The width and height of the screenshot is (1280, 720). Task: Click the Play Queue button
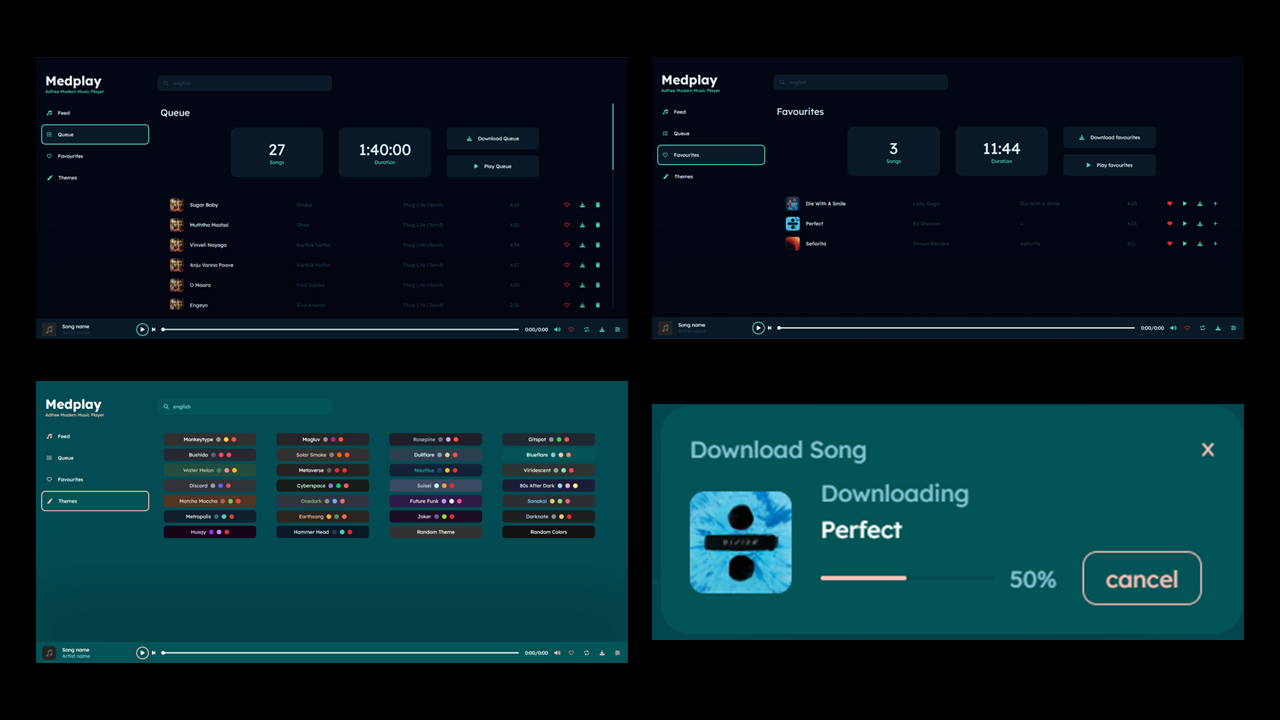pos(492,166)
